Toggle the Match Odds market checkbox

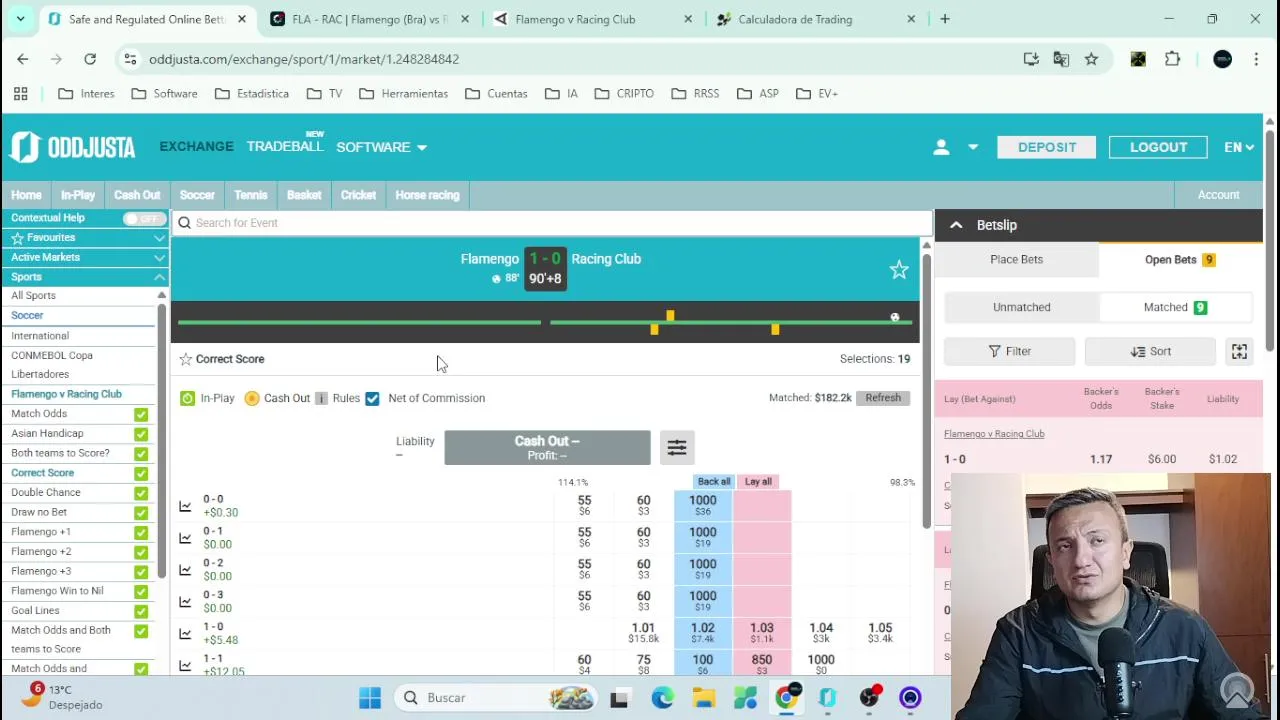click(x=141, y=414)
